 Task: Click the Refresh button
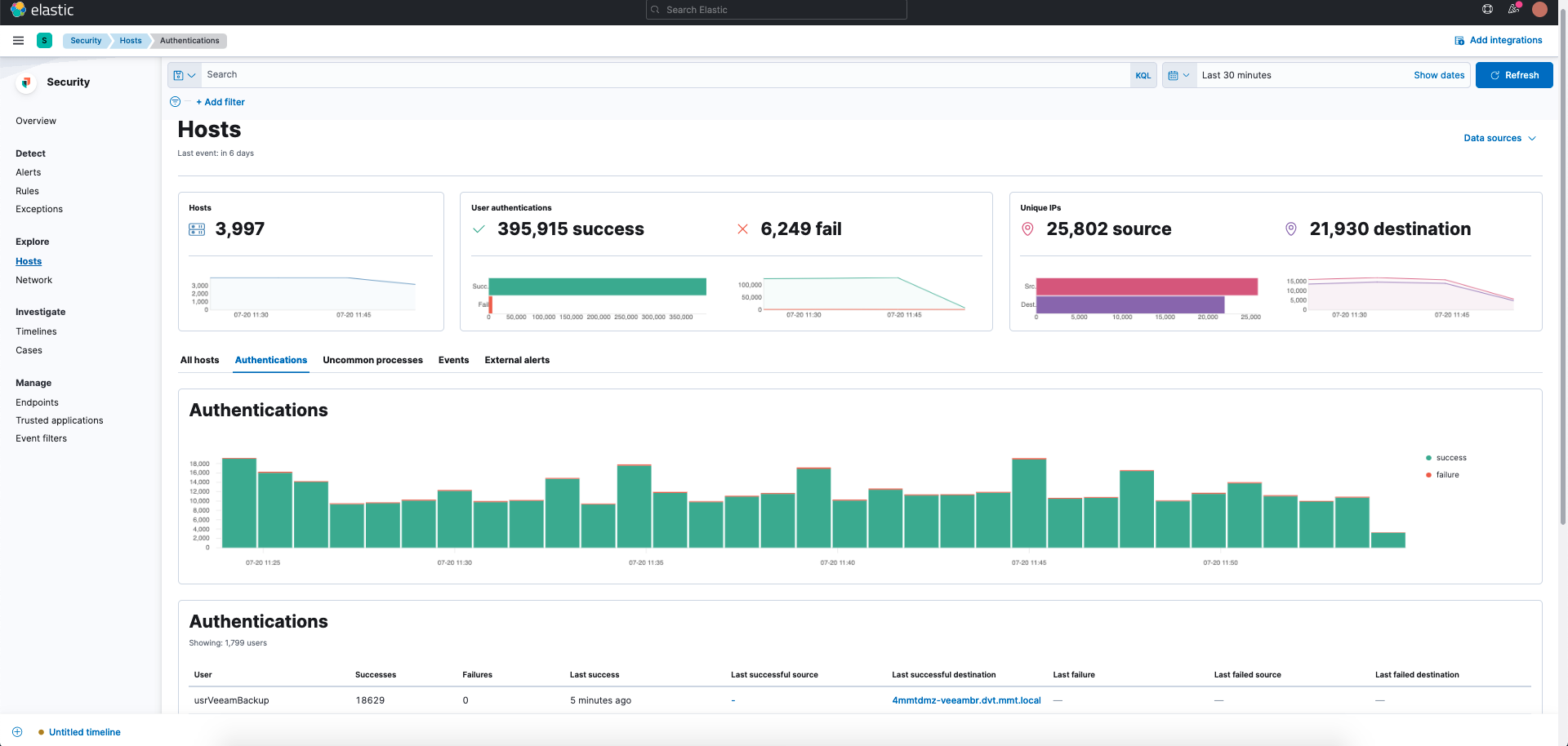(x=1514, y=75)
